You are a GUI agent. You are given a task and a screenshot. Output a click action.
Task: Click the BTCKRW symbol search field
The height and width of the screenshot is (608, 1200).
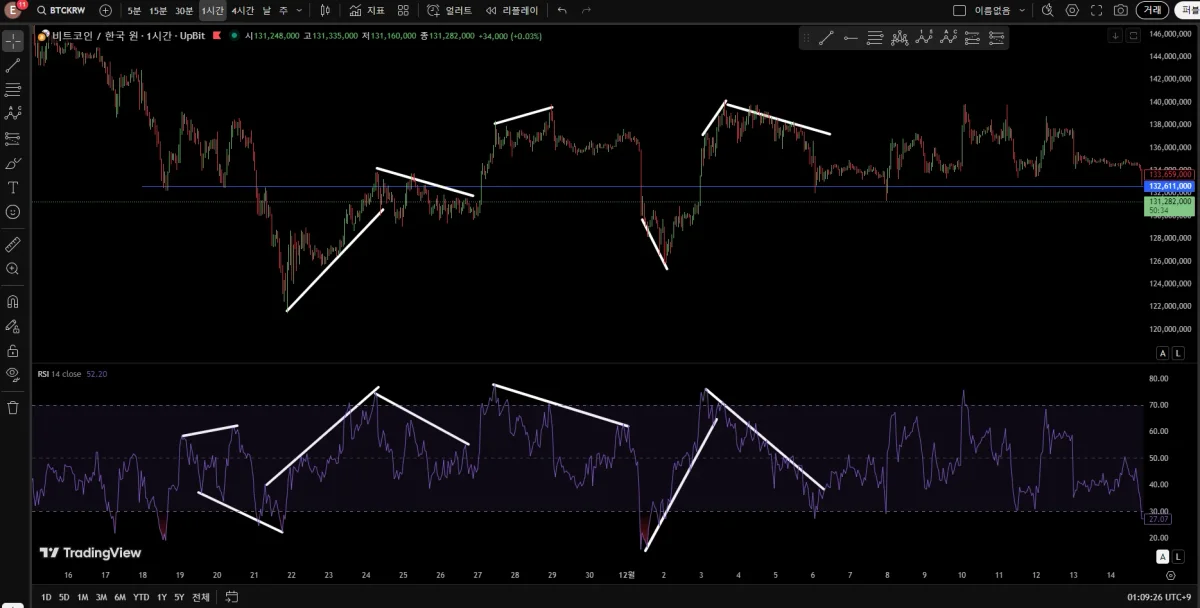click(61, 10)
